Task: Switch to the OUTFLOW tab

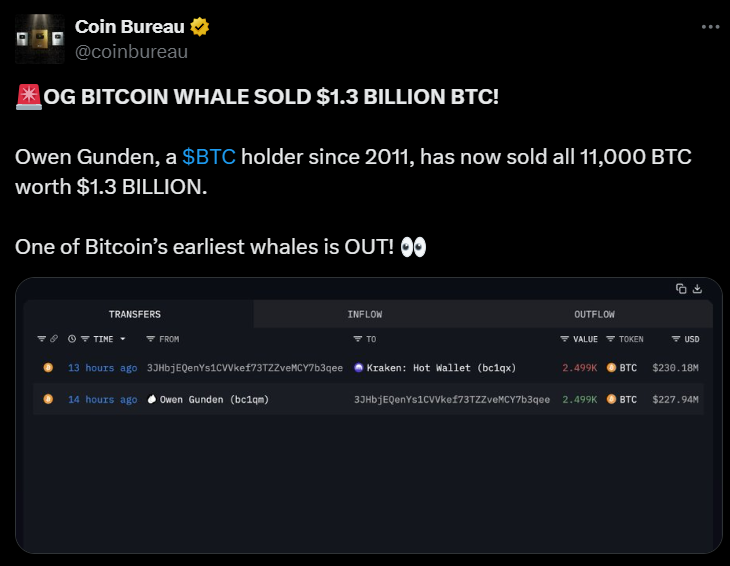Action: point(594,314)
